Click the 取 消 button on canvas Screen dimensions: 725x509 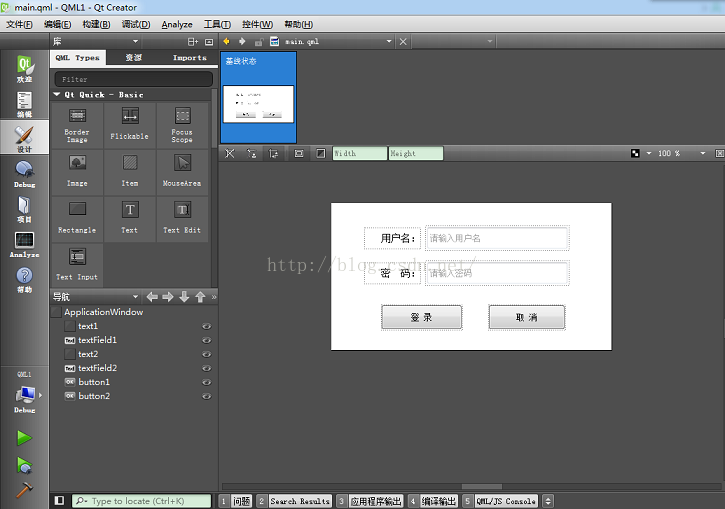click(527, 317)
